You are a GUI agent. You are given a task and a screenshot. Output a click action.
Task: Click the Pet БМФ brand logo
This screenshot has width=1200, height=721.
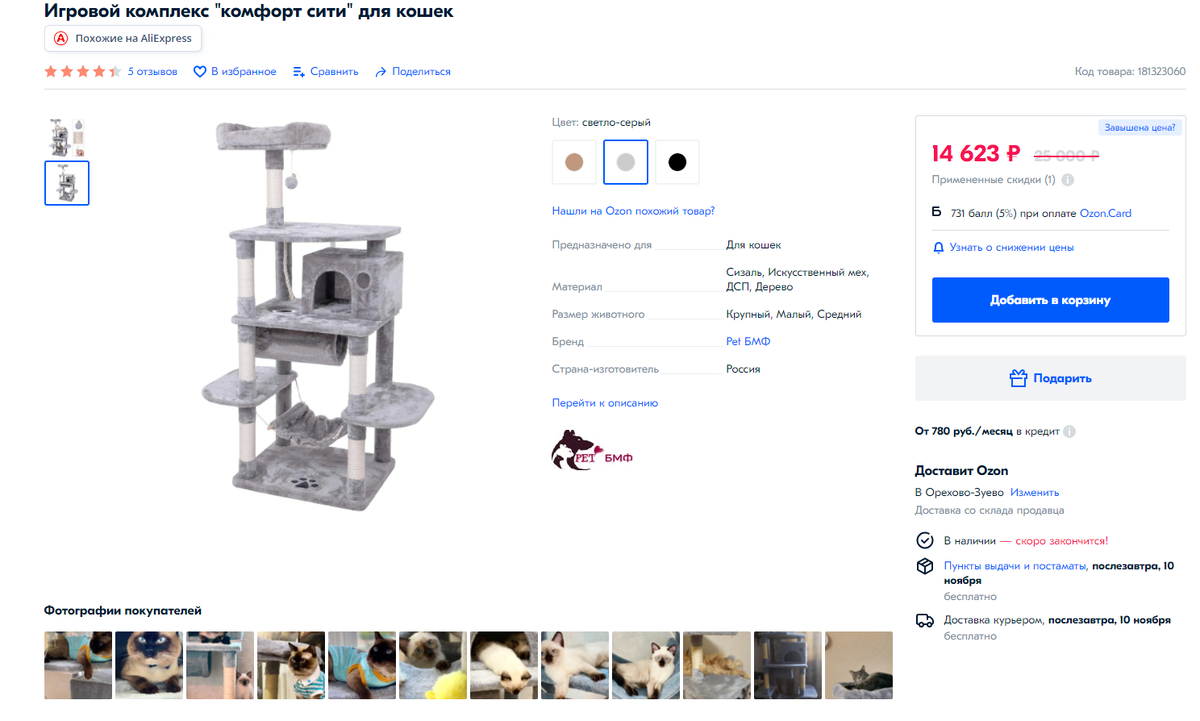pyautogui.click(x=592, y=450)
